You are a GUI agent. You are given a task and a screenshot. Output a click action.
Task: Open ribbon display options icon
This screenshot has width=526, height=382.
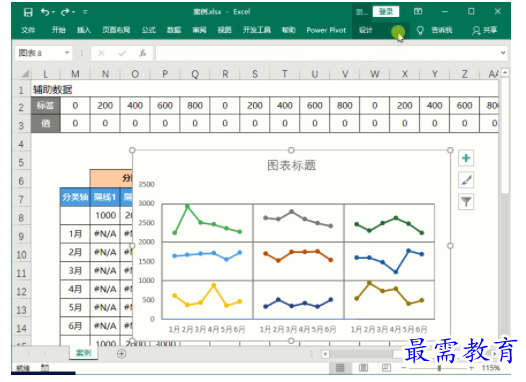418,12
